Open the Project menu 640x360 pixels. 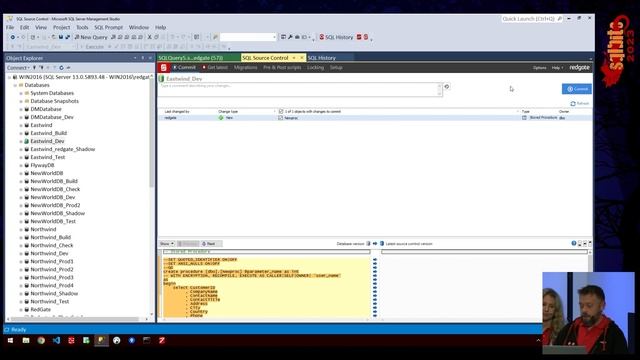pyautogui.click(x=62, y=27)
